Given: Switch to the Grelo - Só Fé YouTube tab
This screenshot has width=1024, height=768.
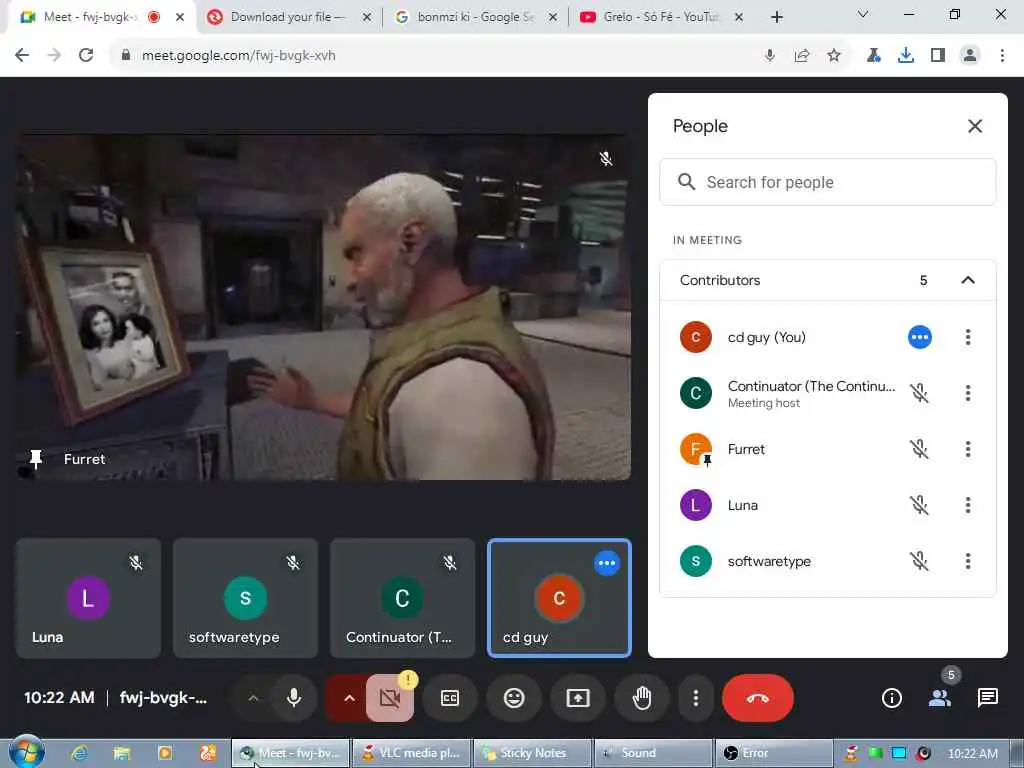Looking at the screenshot, I should [661, 17].
